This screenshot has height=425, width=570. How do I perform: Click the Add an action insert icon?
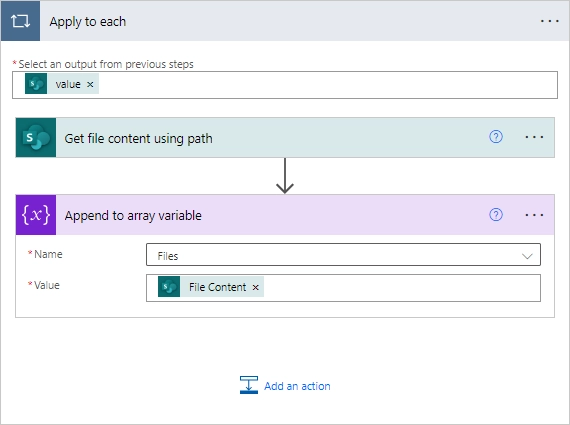coord(249,385)
